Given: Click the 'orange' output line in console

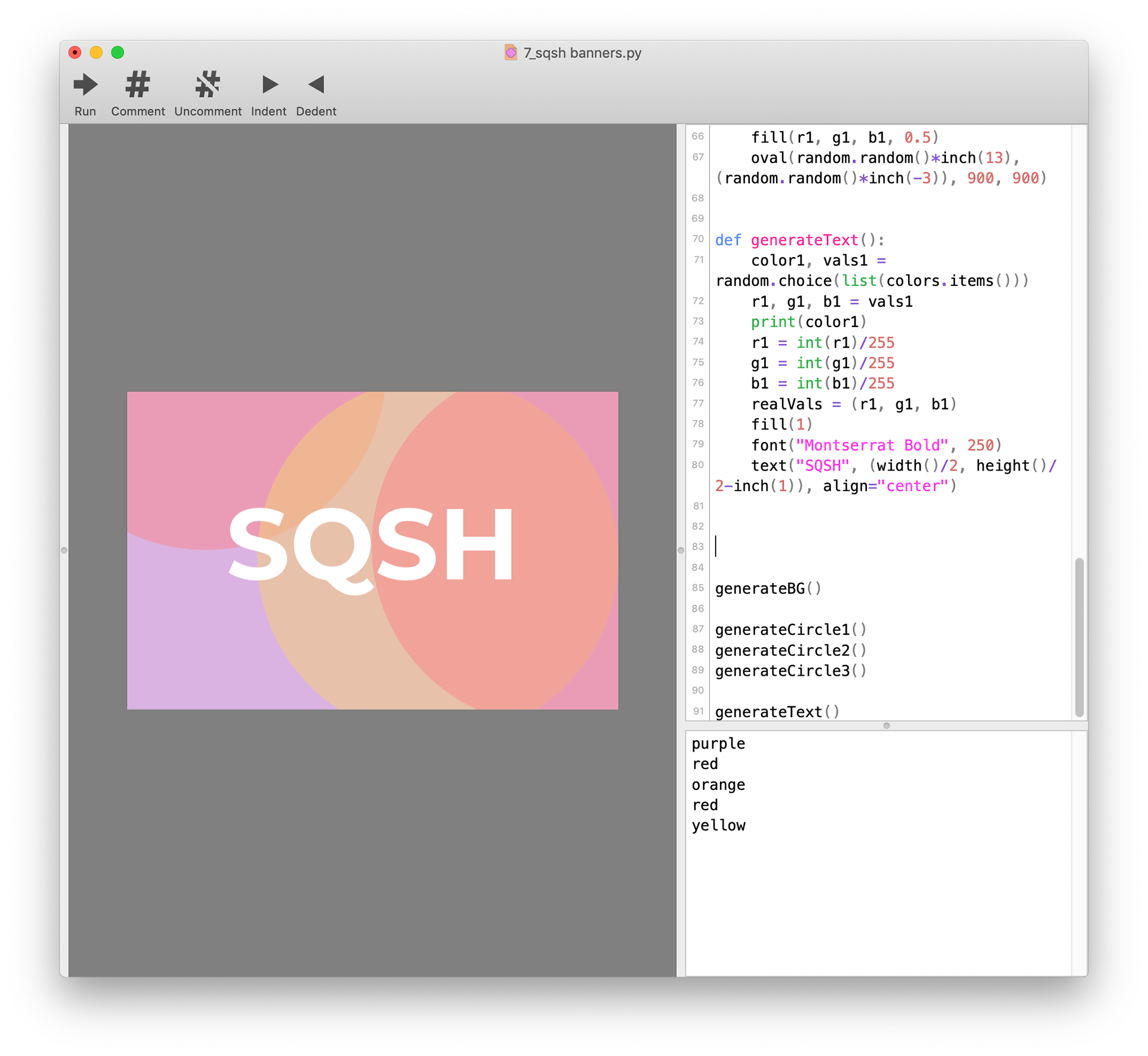Looking at the screenshot, I should 718,785.
